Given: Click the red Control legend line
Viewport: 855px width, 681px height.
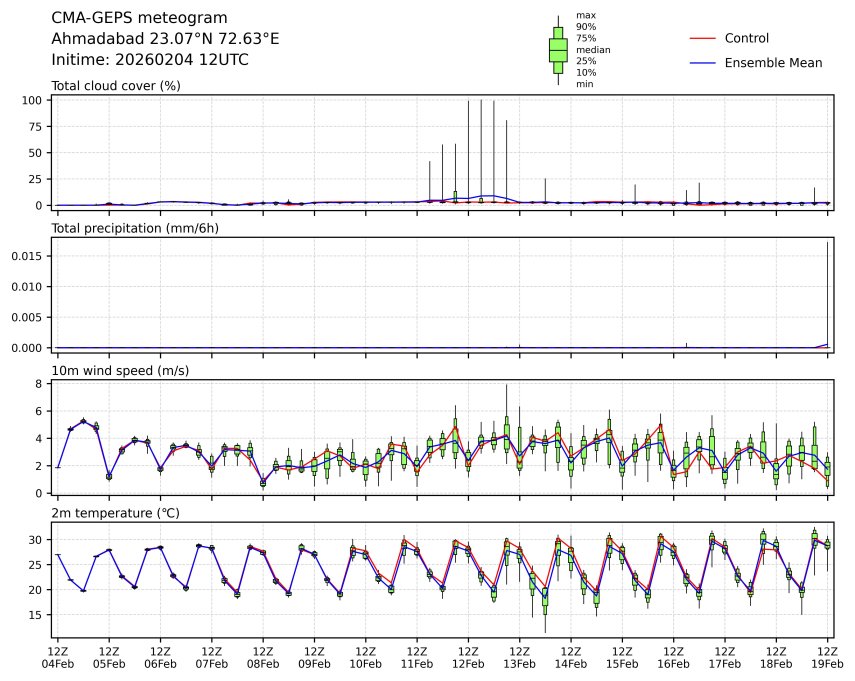Looking at the screenshot, I should (x=703, y=38).
